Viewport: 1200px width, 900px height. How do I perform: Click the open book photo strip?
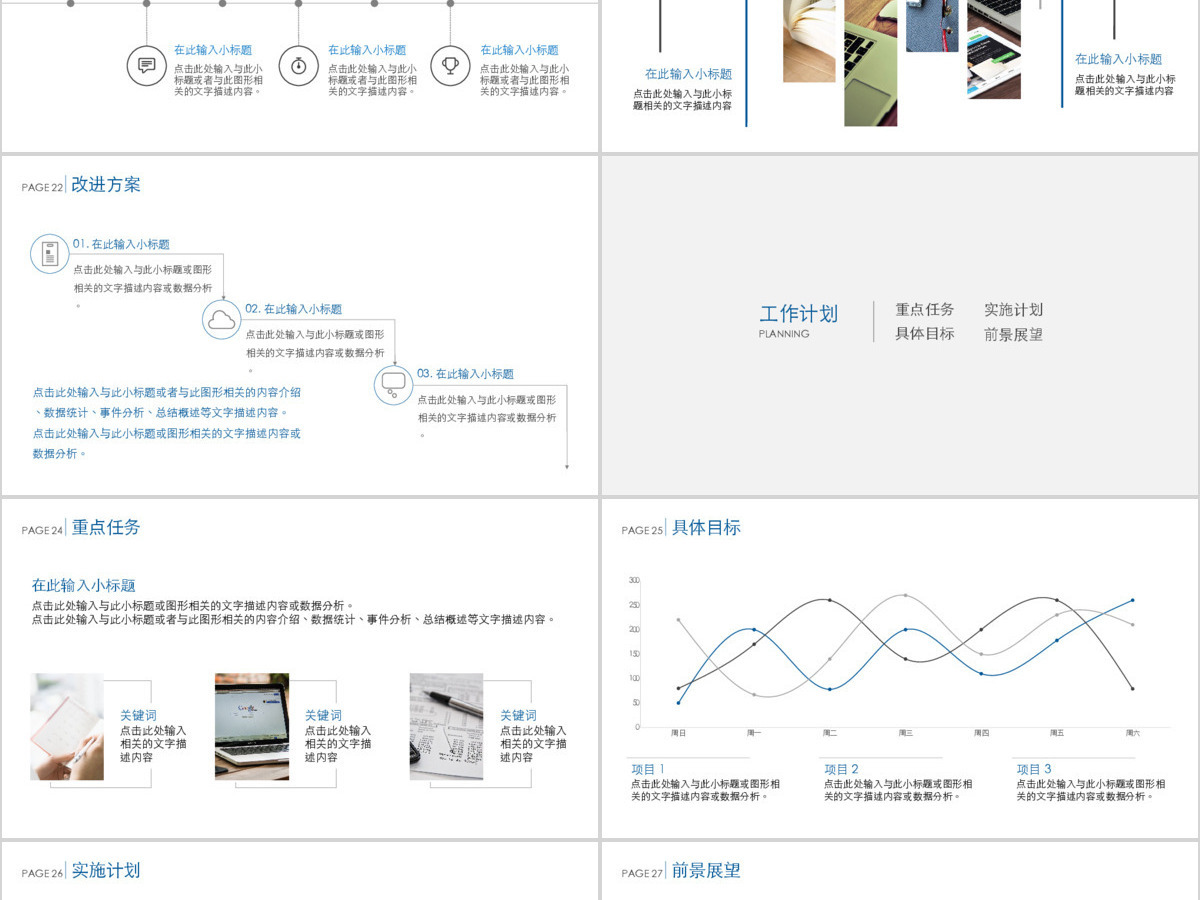[x=809, y=41]
